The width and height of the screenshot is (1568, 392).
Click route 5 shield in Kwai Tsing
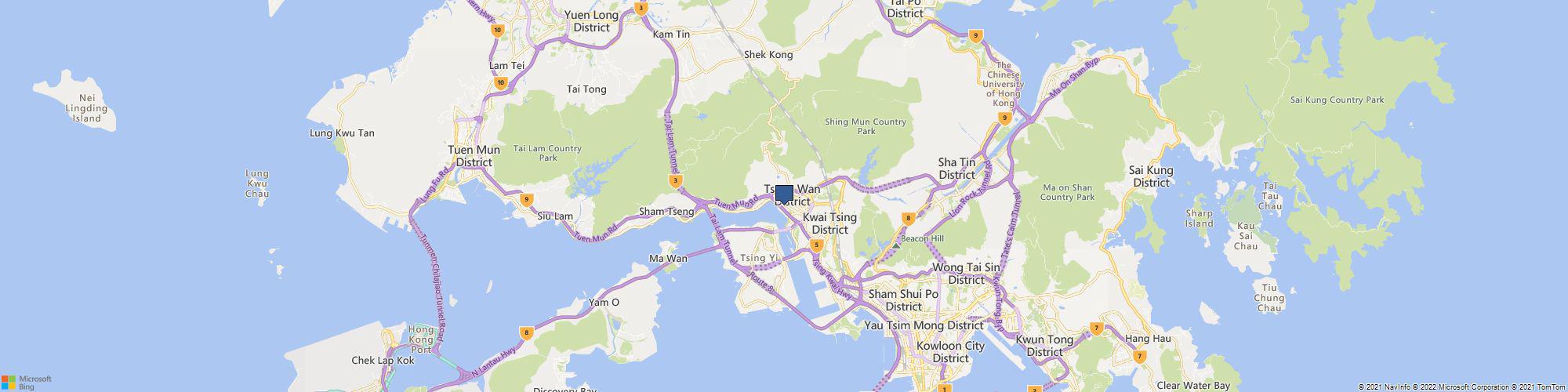click(x=817, y=245)
